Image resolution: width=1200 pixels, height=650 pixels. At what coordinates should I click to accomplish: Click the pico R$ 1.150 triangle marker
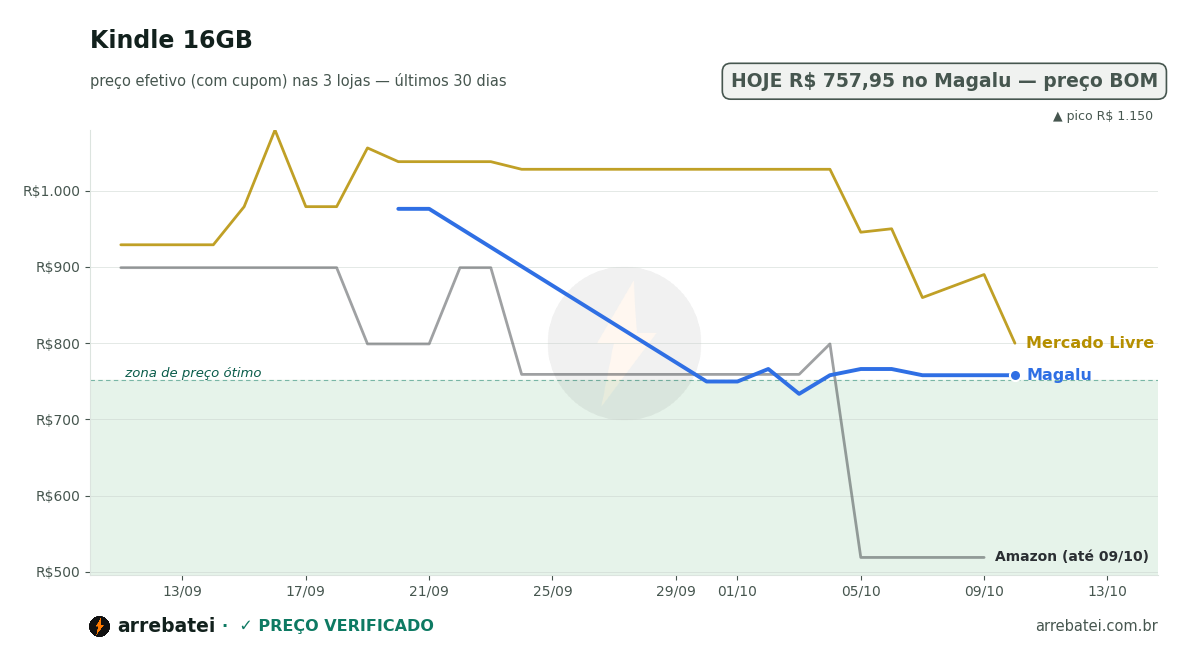click(x=1058, y=116)
